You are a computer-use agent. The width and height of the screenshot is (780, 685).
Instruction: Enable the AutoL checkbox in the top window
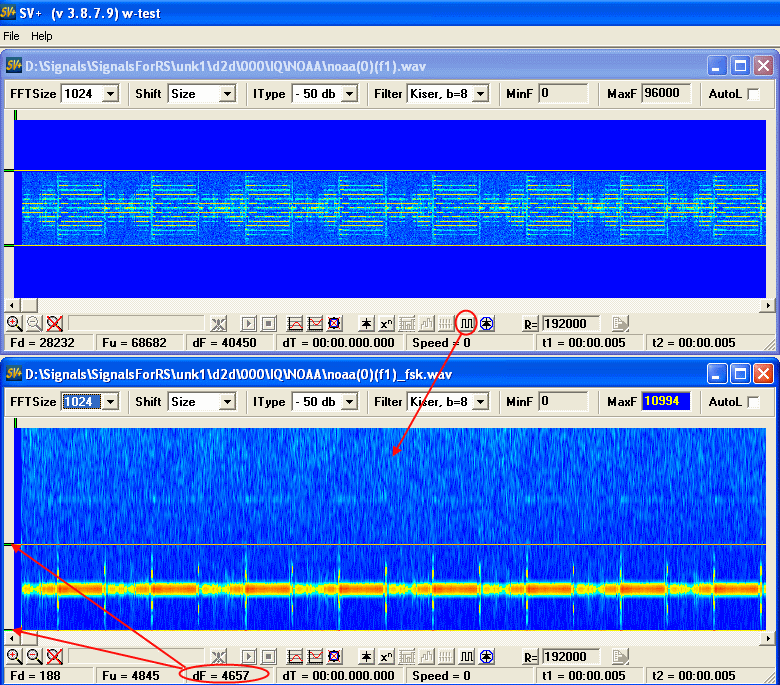click(753, 94)
